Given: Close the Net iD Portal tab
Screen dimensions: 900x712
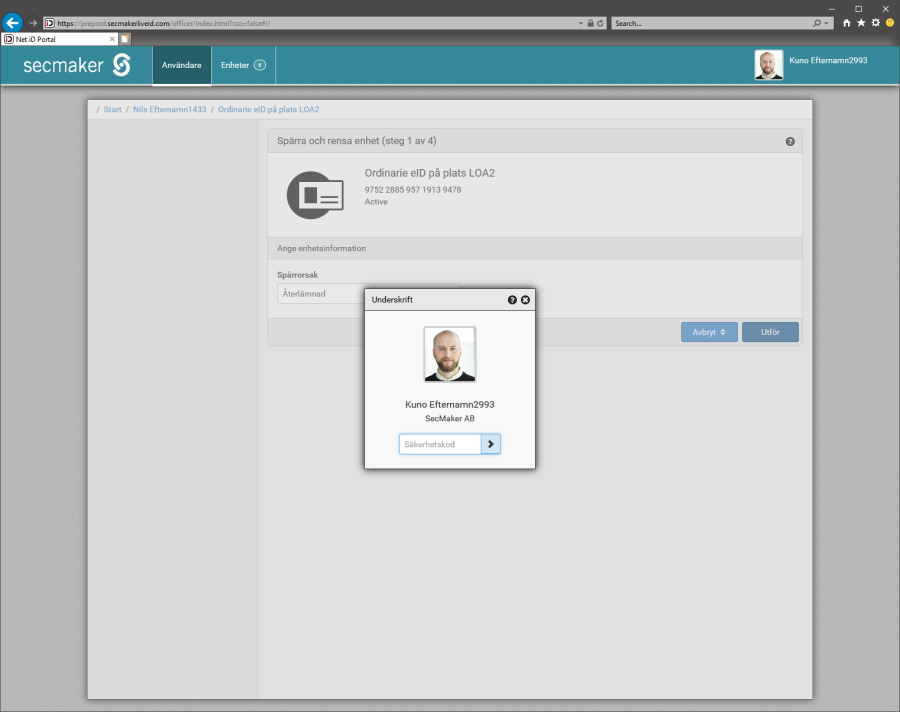Looking at the screenshot, I should coord(112,39).
